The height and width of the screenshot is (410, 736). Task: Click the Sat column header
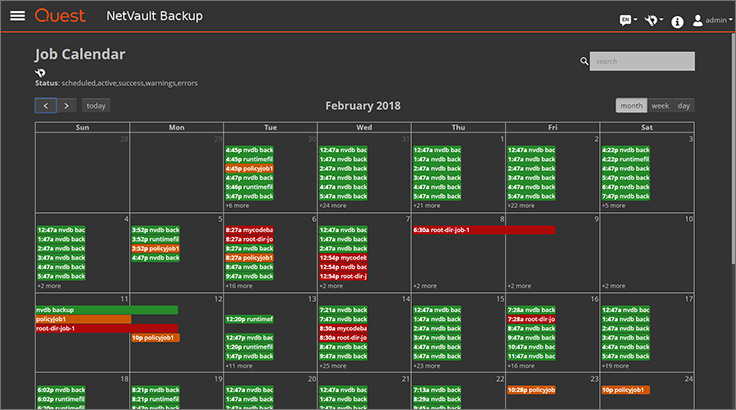[x=647, y=127]
